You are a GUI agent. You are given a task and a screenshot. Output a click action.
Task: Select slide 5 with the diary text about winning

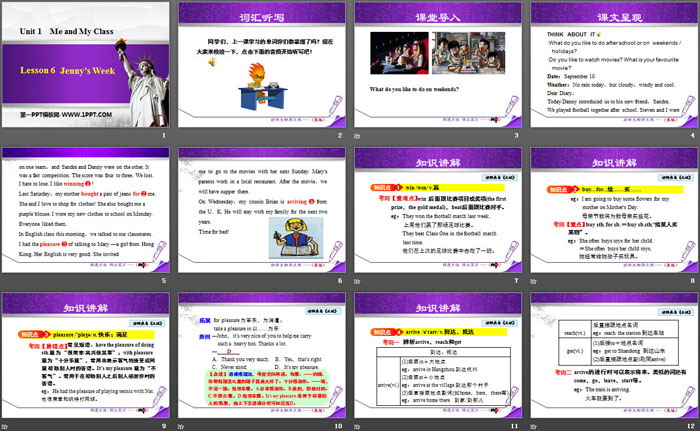(86, 210)
